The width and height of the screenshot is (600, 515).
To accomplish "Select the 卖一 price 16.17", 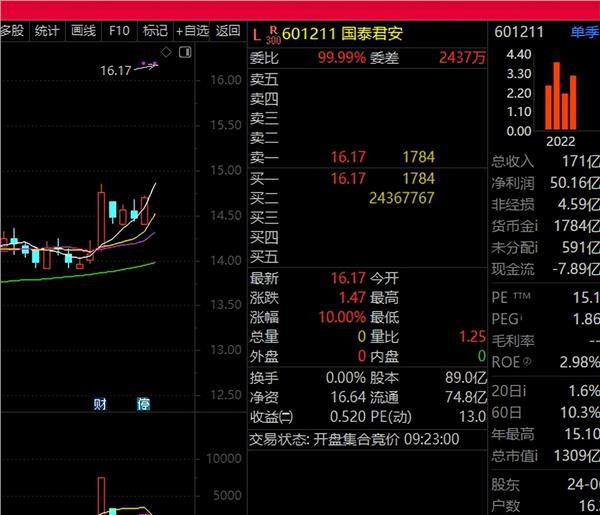I will (x=348, y=157).
